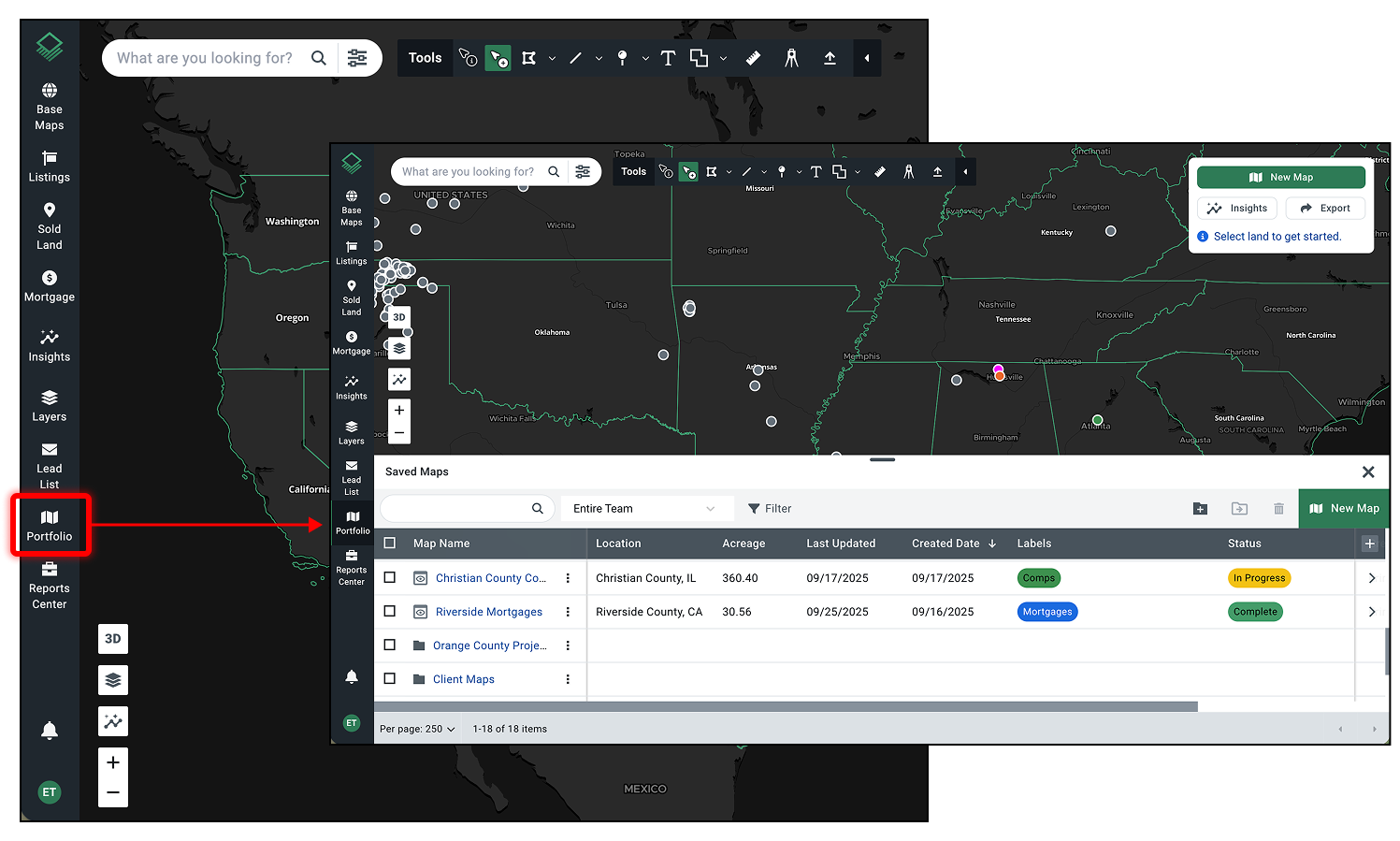Open Lead List in the background window sidebar
The height and width of the screenshot is (841, 1400).
coord(50,466)
